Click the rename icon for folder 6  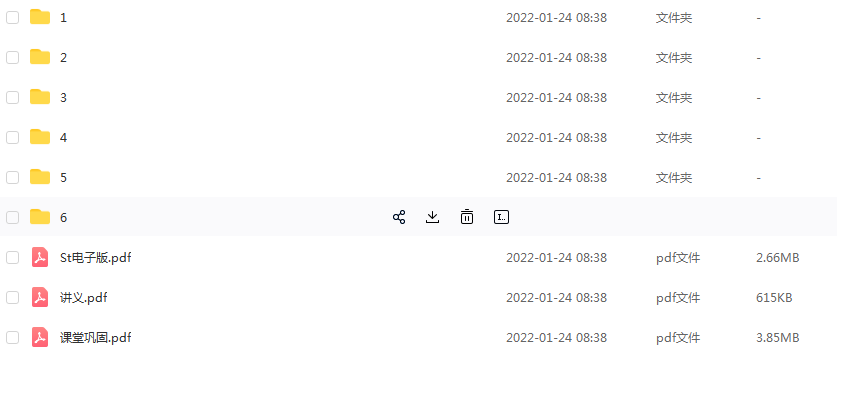502,217
